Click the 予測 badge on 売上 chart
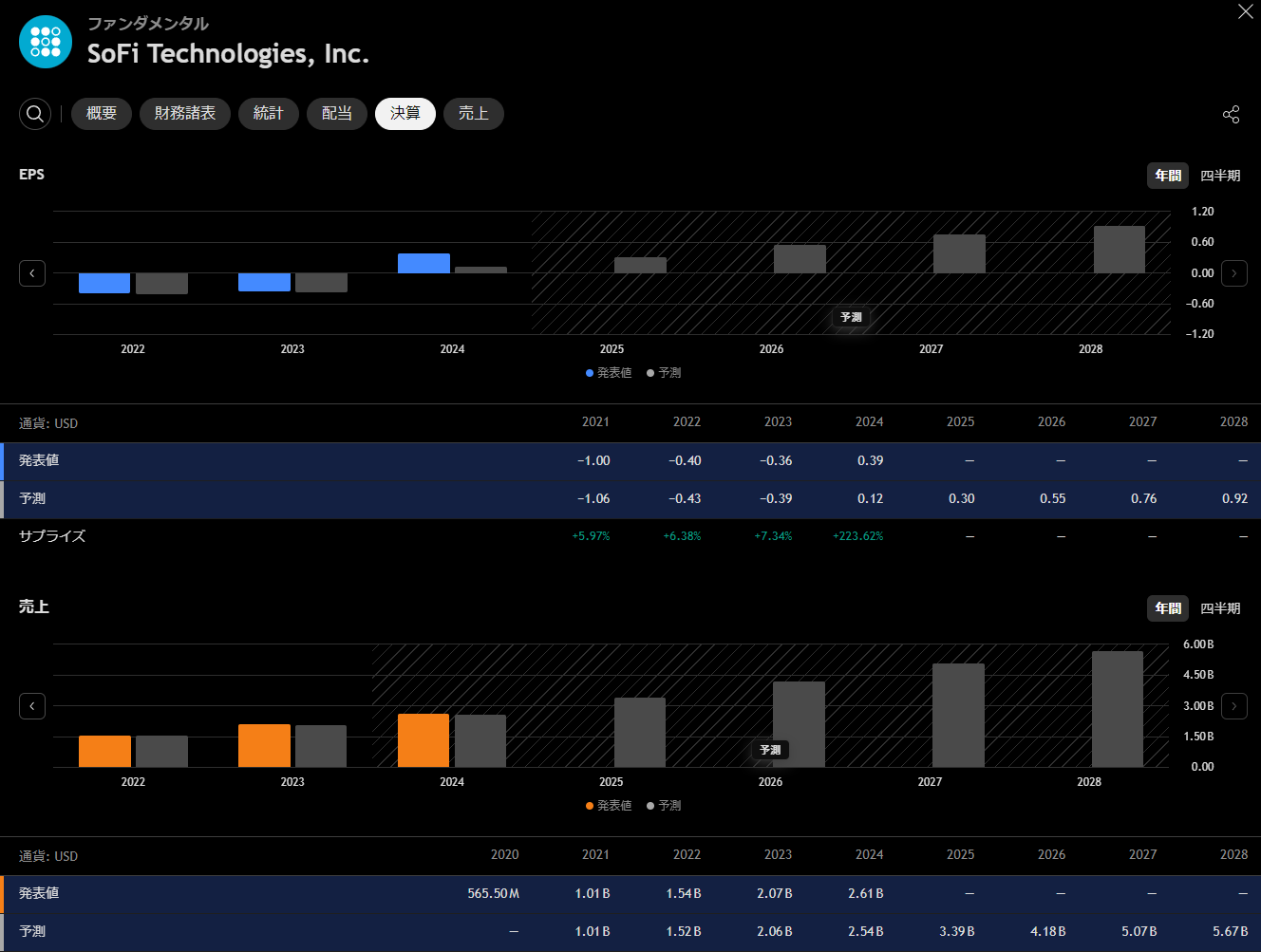 click(770, 750)
